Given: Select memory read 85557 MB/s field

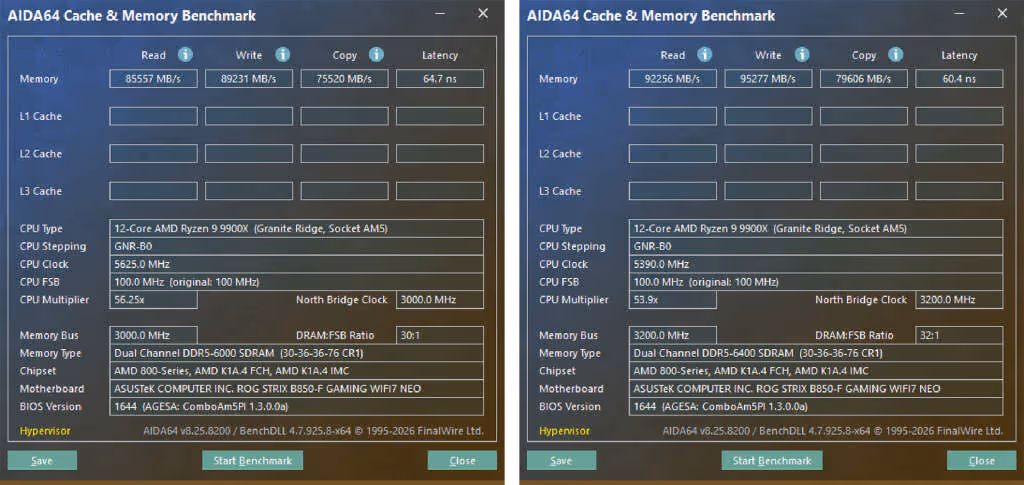Looking at the screenshot, I should (153, 79).
